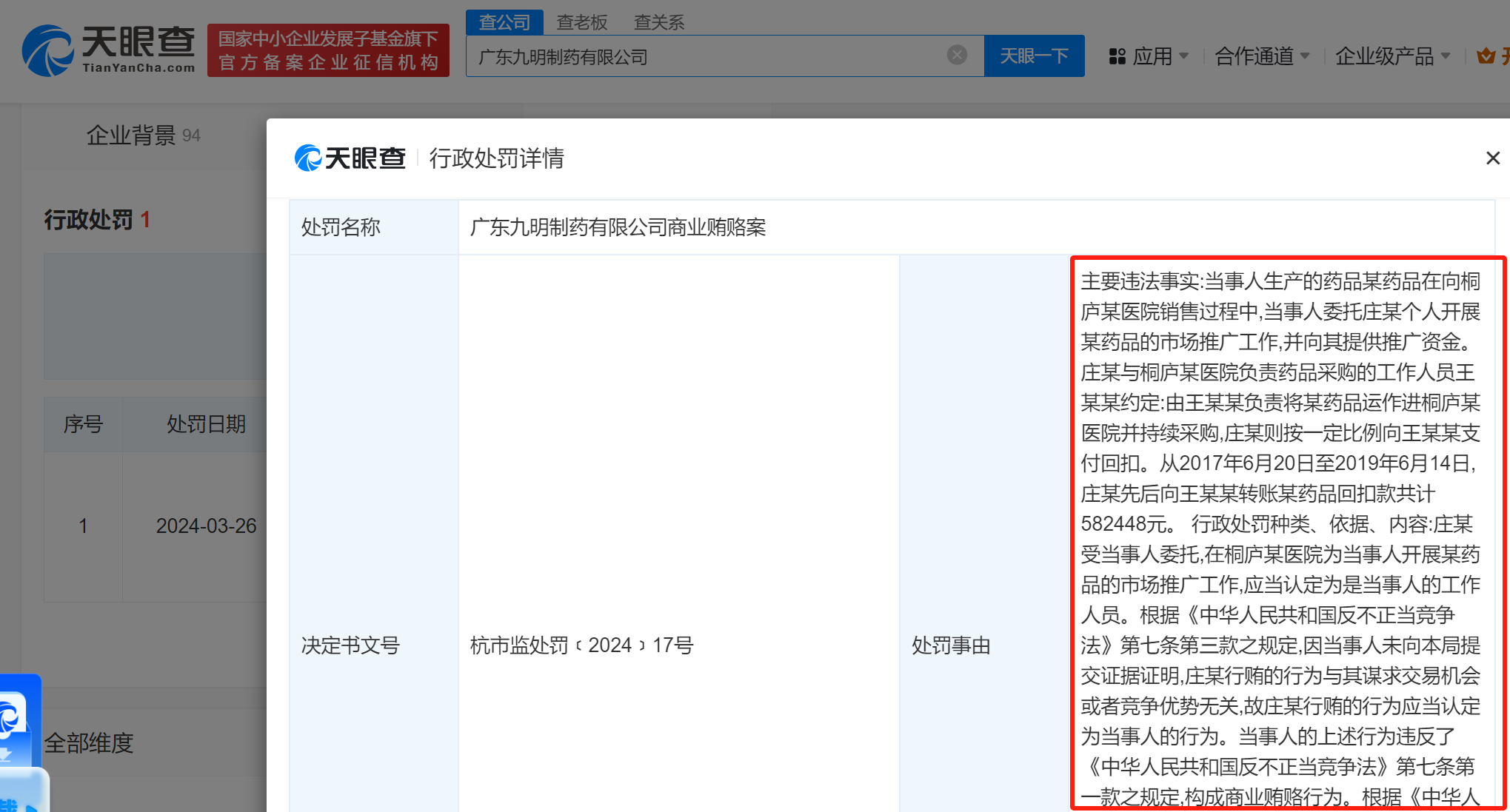Switch to the 查关系 tab
Viewport: 1510px width, 812px height.
pyautogui.click(x=658, y=22)
